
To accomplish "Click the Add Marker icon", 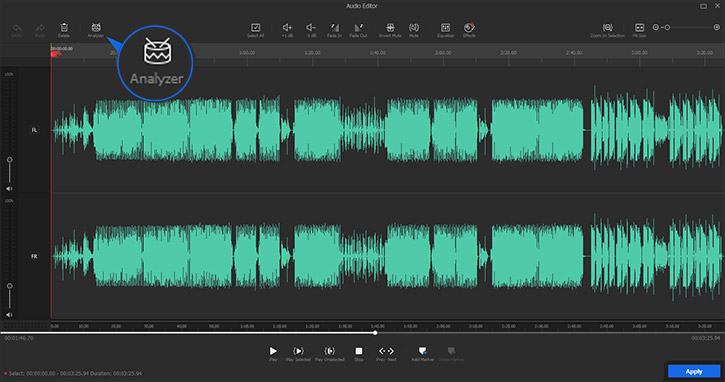I will 423,351.
